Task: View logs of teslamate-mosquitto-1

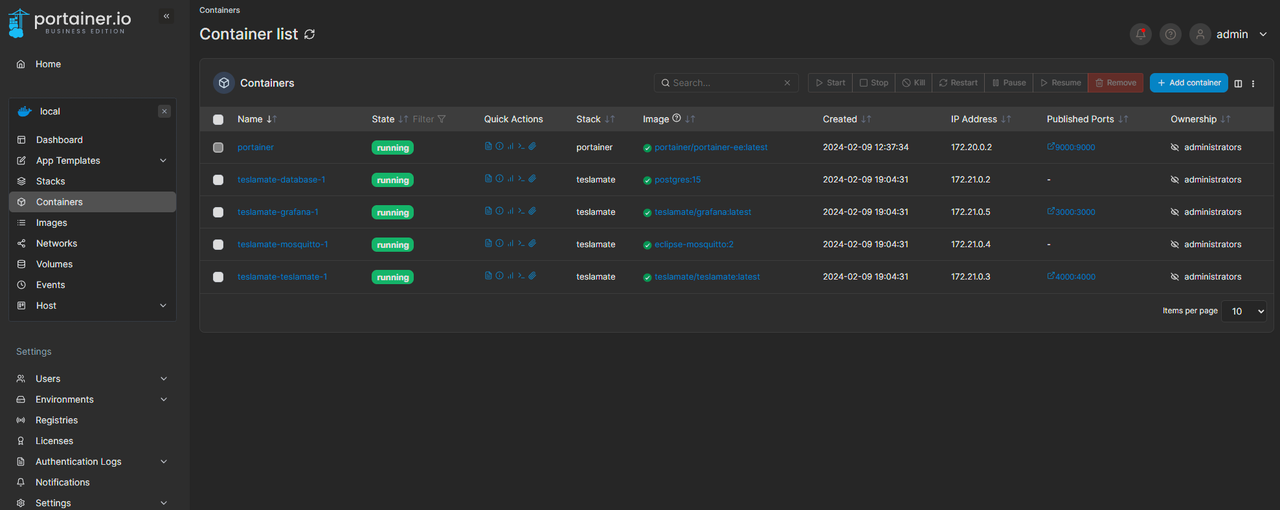Action: click(488, 243)
